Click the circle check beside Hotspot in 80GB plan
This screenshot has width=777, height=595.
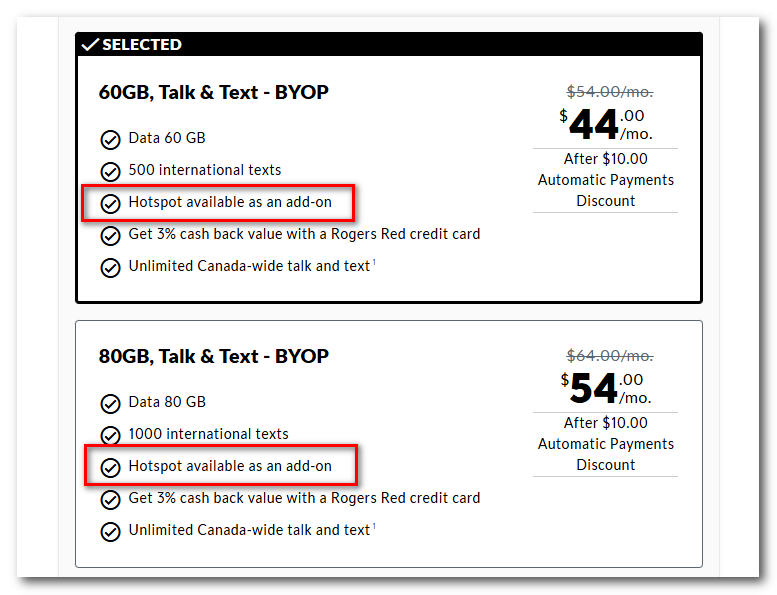click(110, 468)
